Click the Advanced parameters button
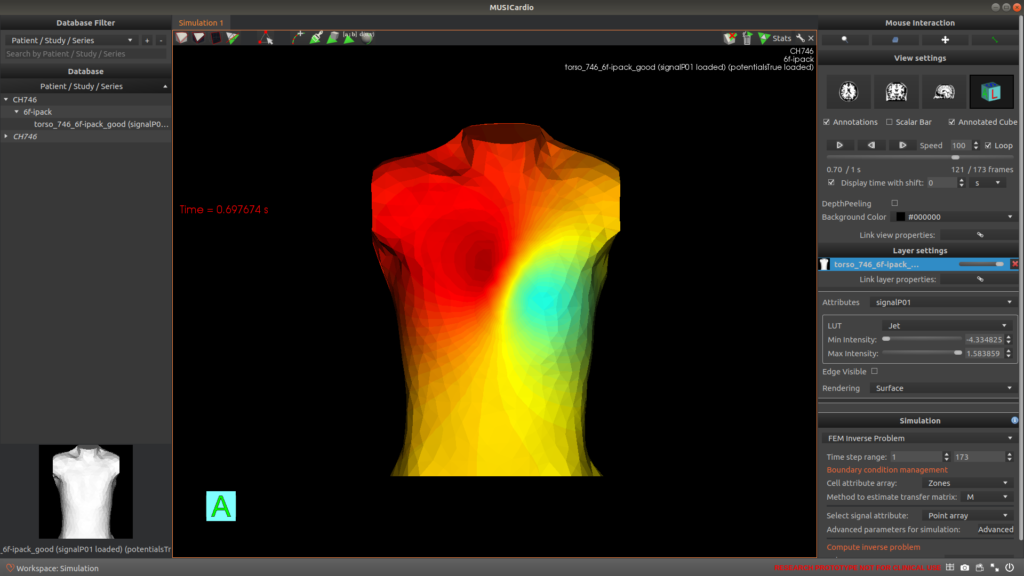Viewport: 1024px width, 576px height. point(994,529)
